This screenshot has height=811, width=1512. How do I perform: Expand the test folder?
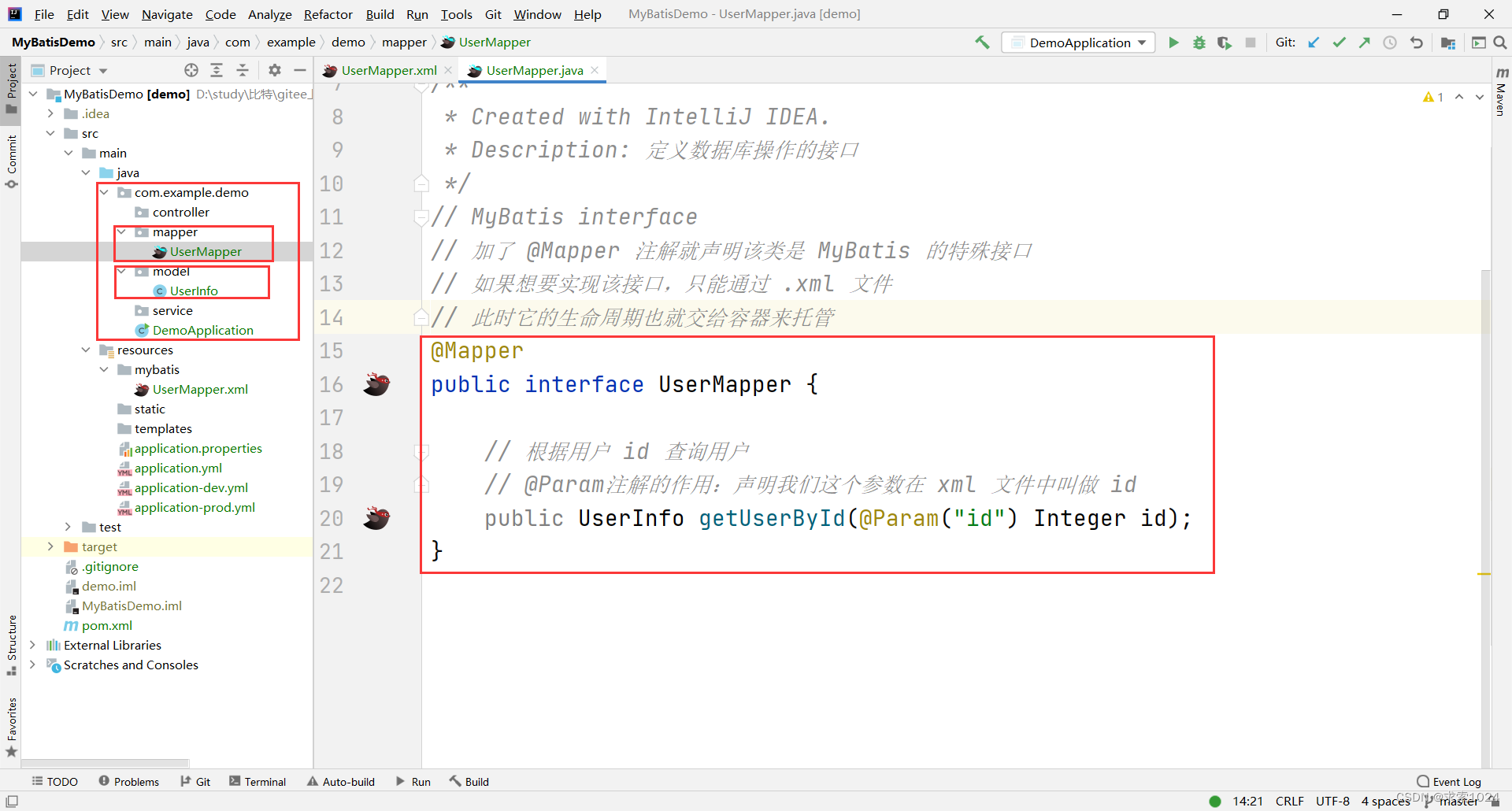[x=69, y=527]
